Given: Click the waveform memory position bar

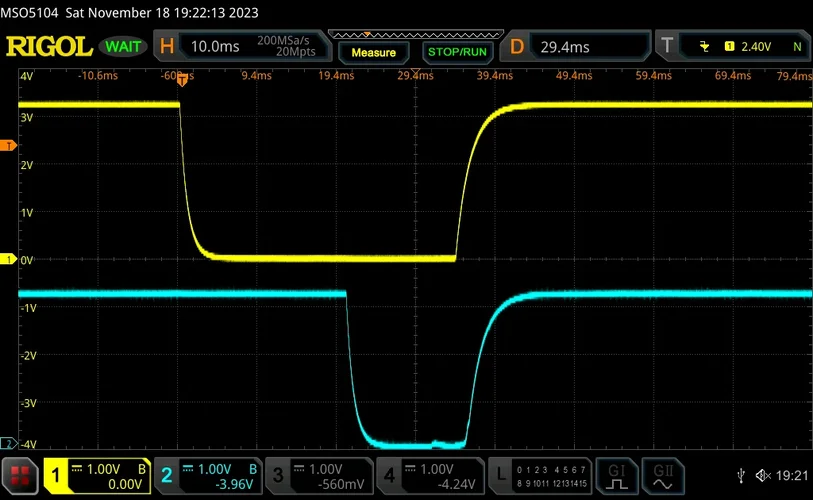Looking at the screenshot, I should tap(416, 34).
